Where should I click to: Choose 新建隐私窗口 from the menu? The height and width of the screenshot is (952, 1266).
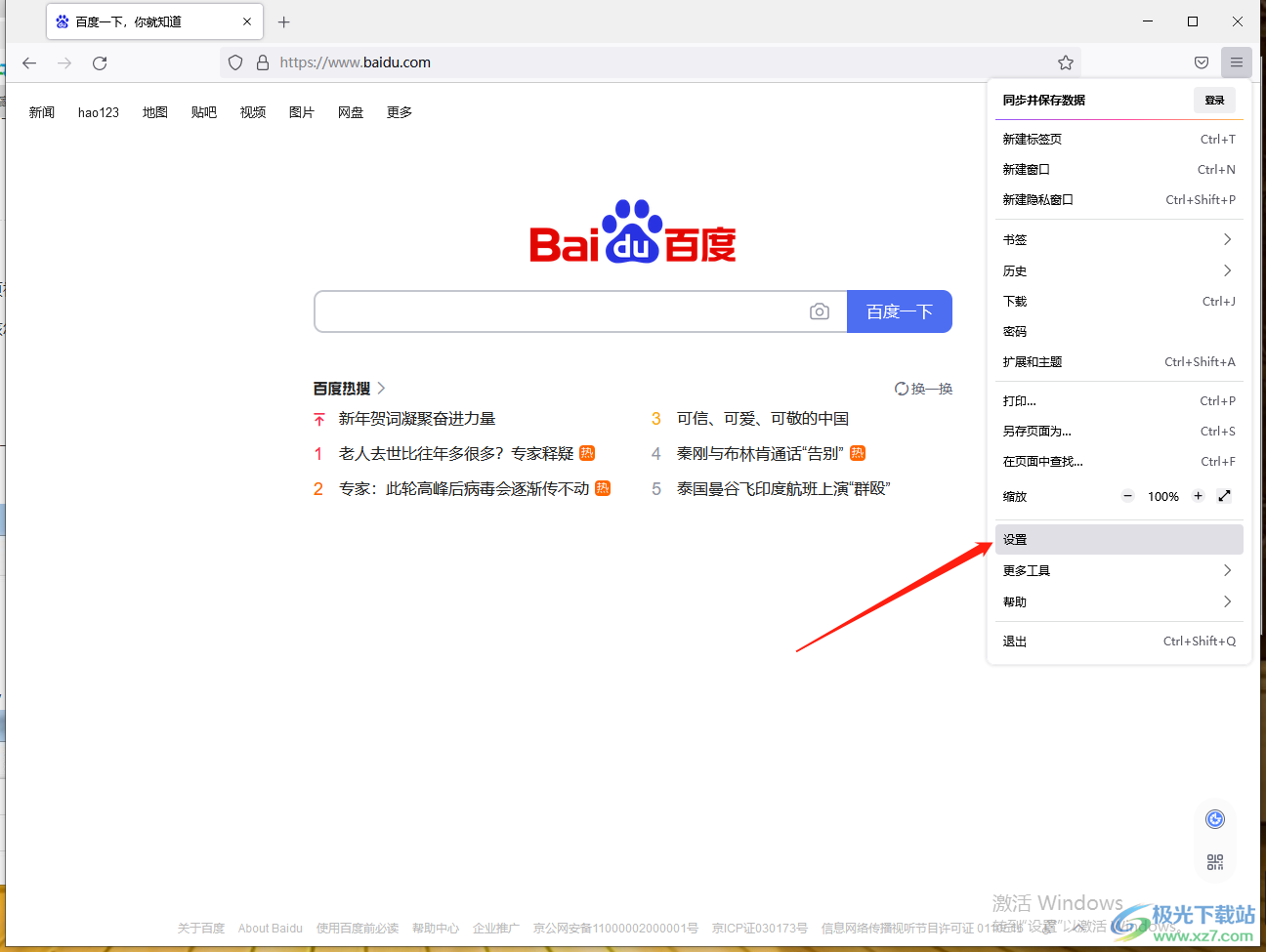coord(1118,200)
